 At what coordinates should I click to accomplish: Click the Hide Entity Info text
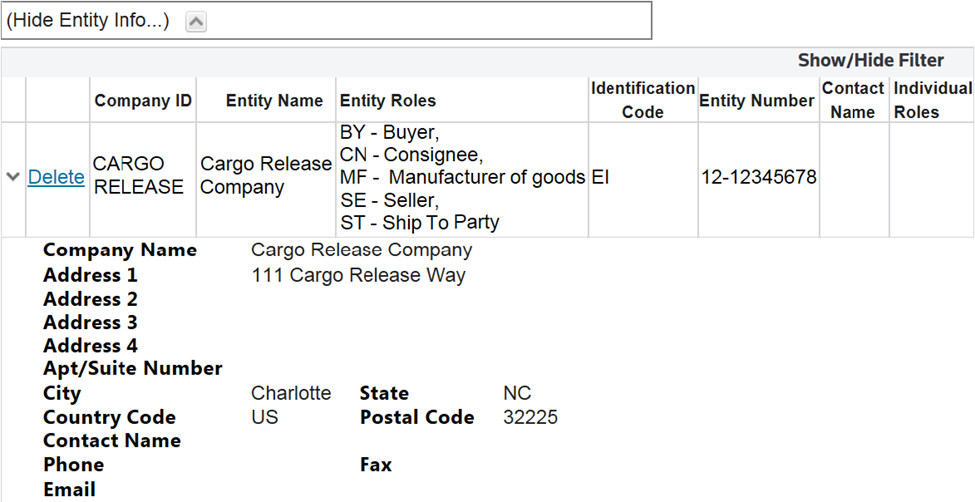coord(88,21)
